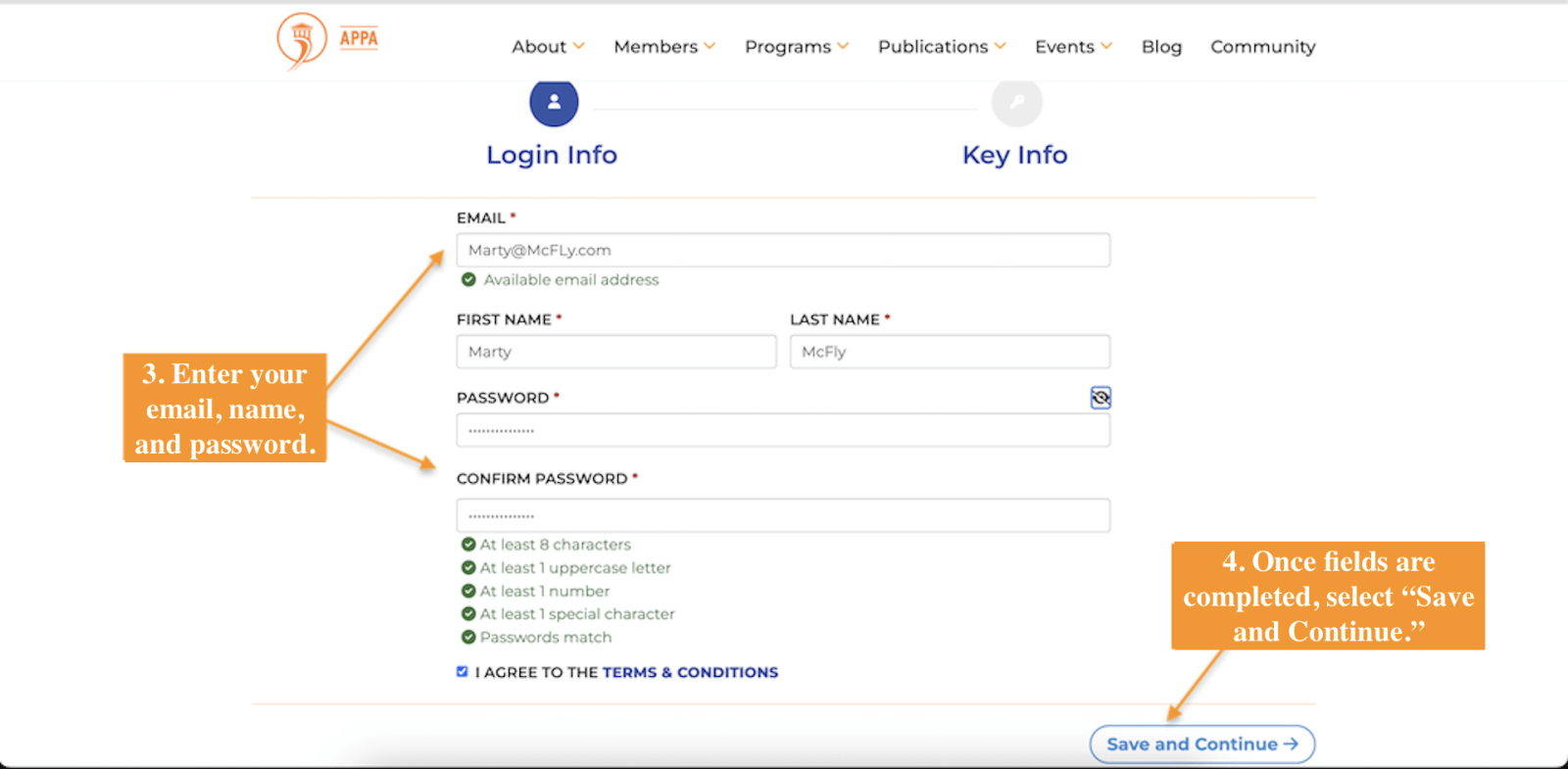Expand the About dropdown menu
Viewport: 1568px width, 769px height.
(x=548, y=47)
